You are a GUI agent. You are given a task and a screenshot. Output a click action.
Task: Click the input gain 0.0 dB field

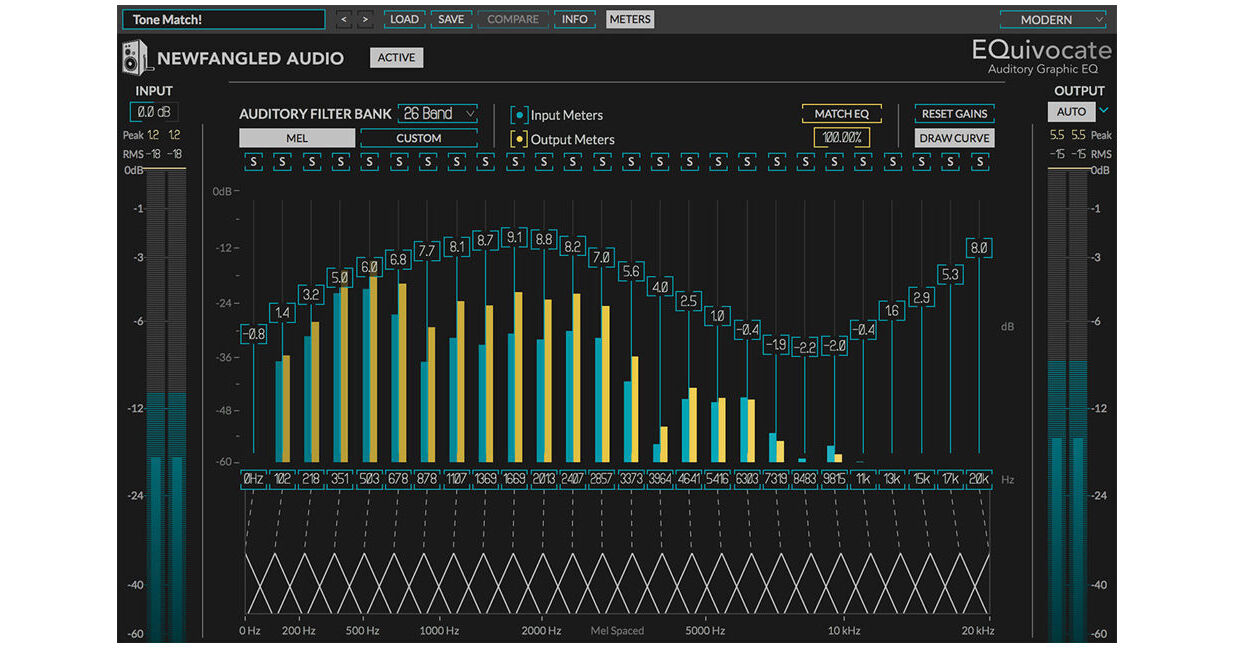click(153, 113)
